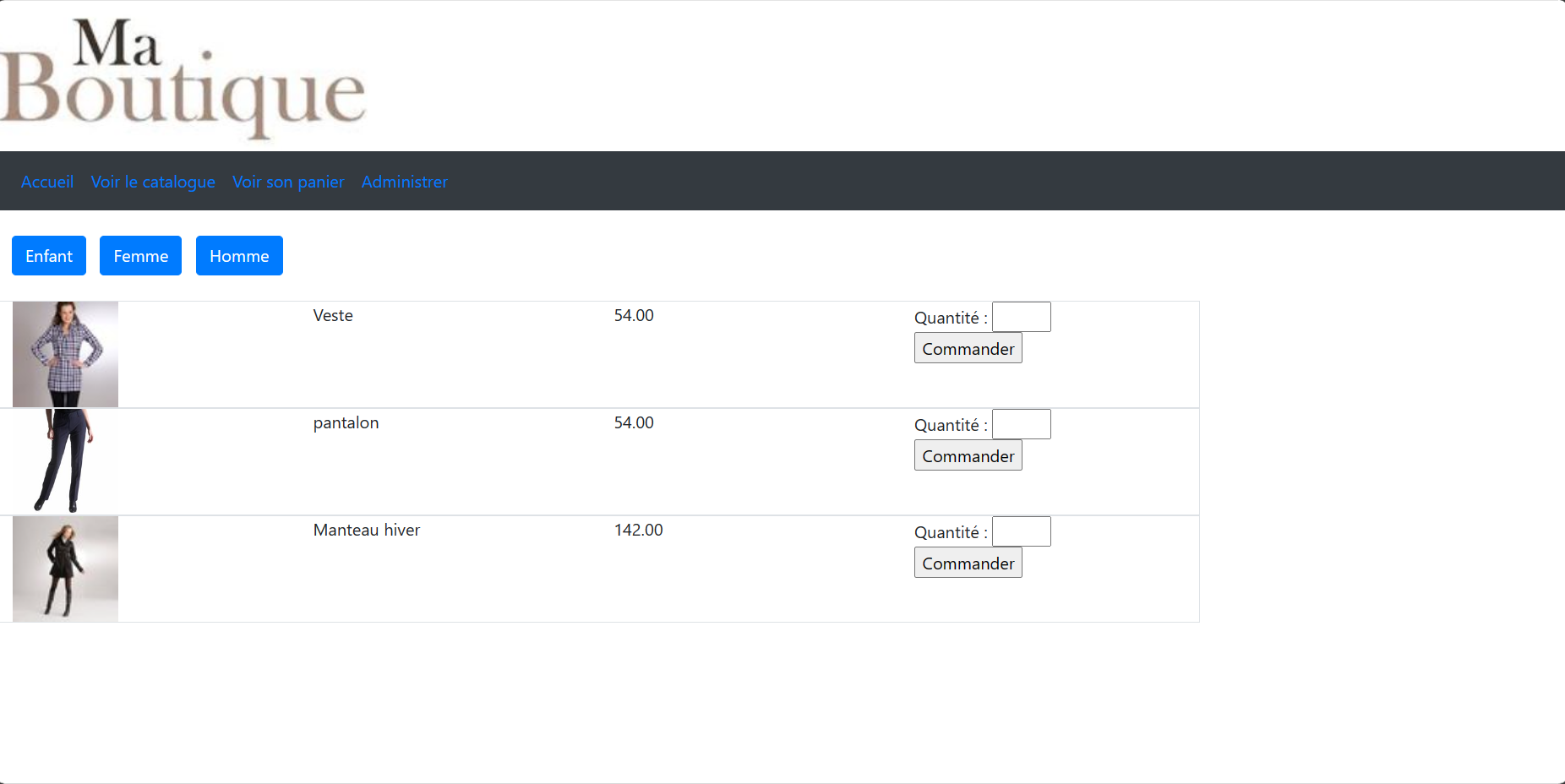
Task: Focus the Manteau hiver quantity field
Action: (1021, 531)
